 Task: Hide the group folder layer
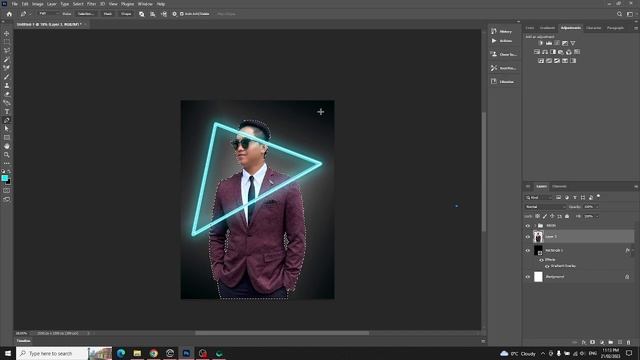pyautogui.click(x=527, y=226)
